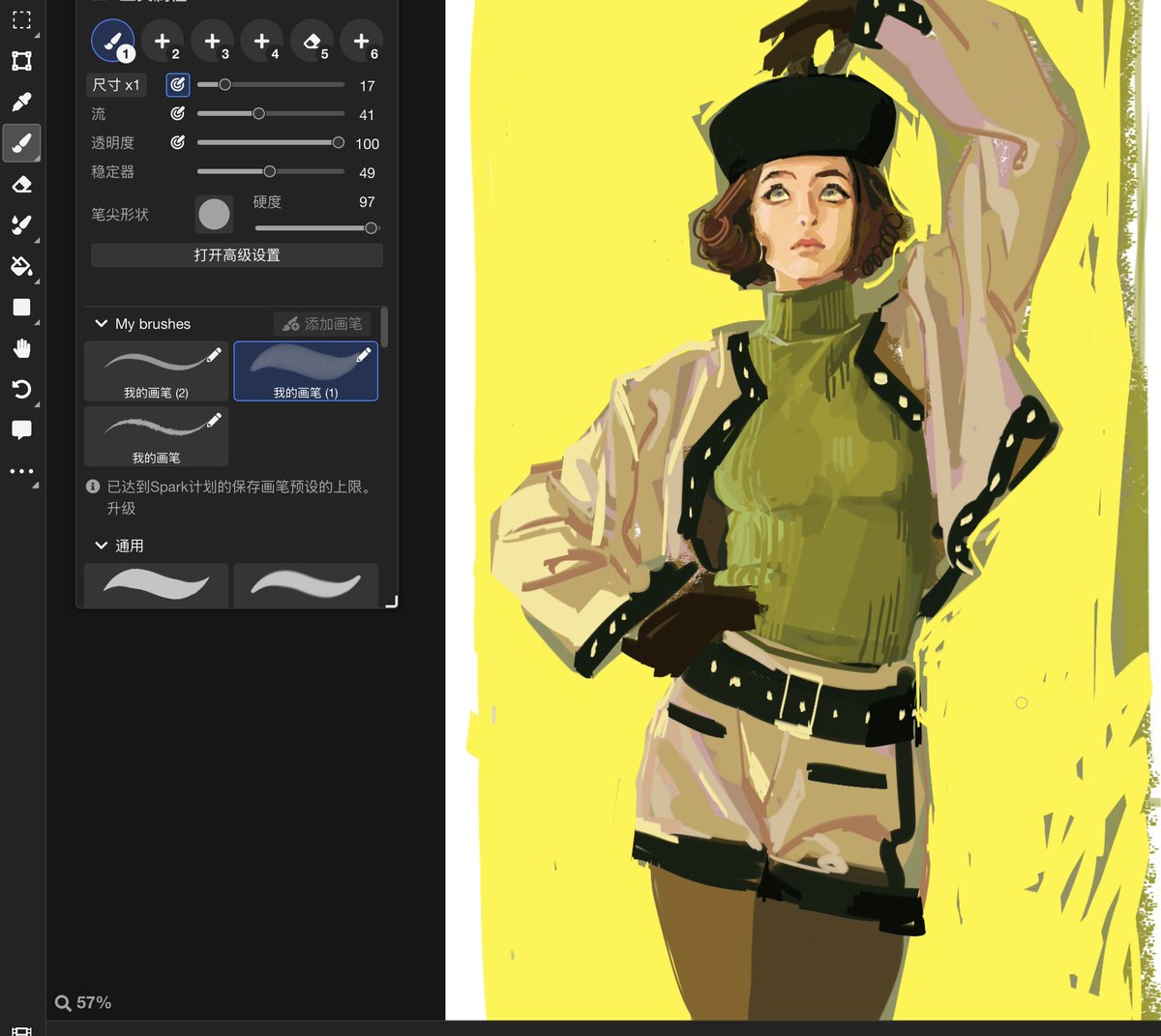This screenshot has width=1161, height=1036.
Task: Collapse the My brushes section
Action: (x=102, y=323)
